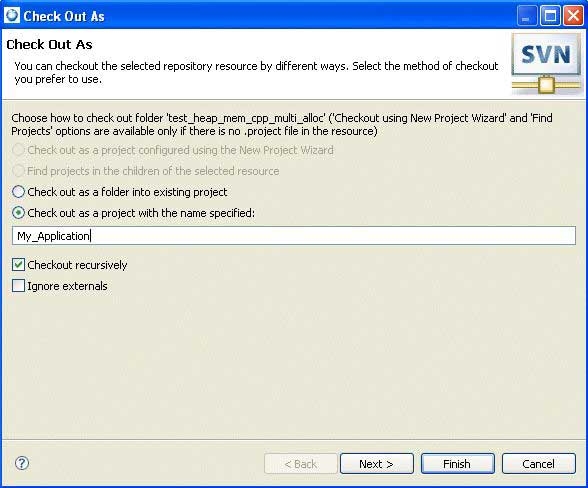Viewport: 588px width, 488px height.
Task: Choose find projects in children option
Action: [x=146, y=171]
